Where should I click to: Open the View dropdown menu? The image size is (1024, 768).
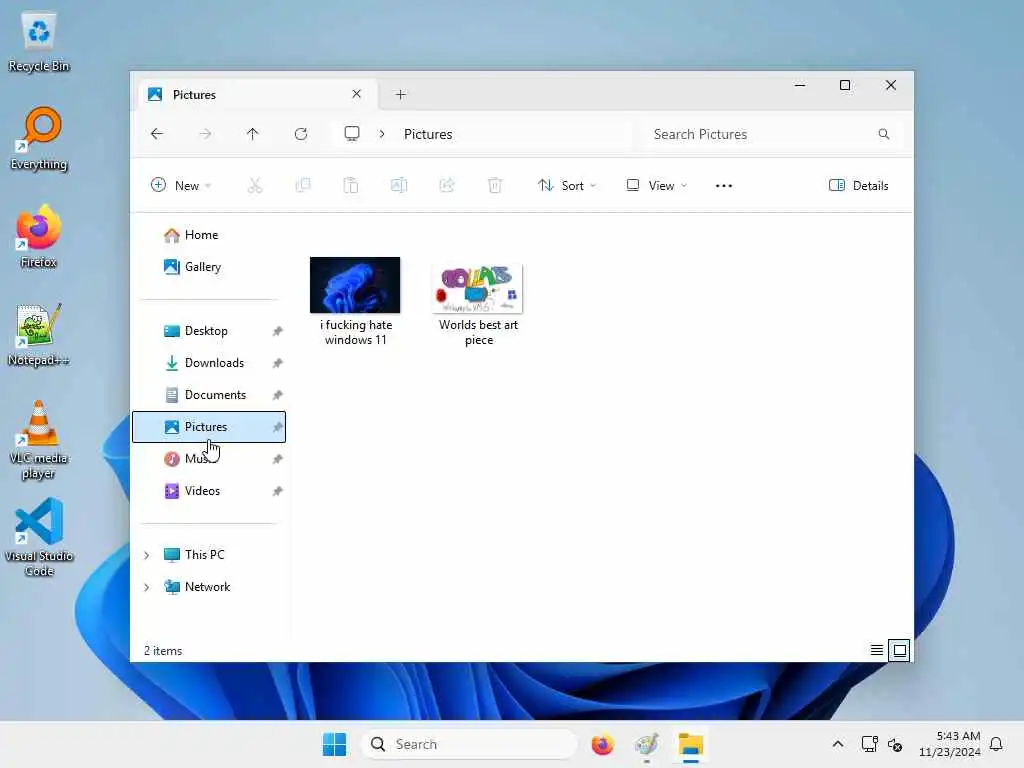click(656, 185)
